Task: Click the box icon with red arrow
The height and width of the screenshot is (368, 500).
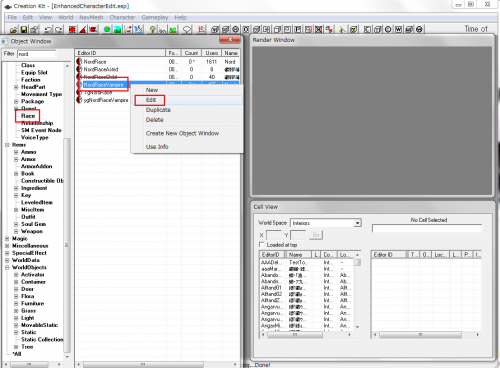Action: click(267, 30)
